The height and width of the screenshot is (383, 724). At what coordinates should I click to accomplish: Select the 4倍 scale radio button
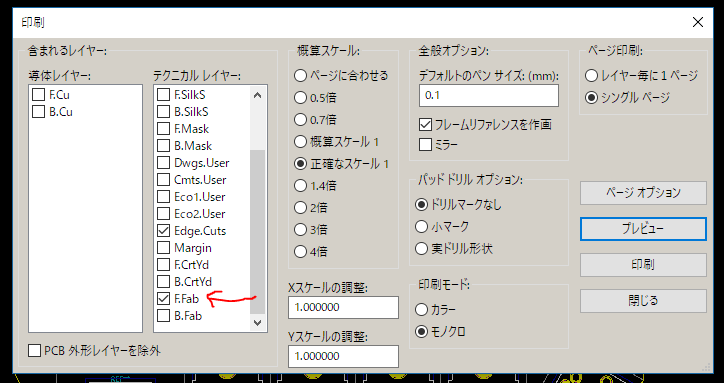[301, 252]
